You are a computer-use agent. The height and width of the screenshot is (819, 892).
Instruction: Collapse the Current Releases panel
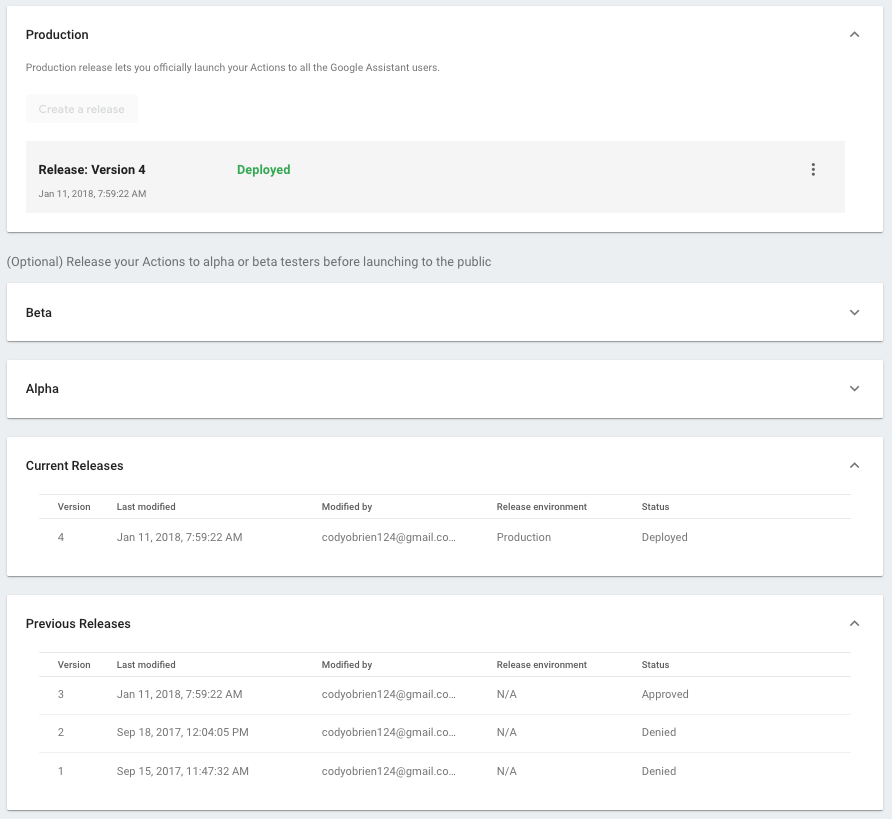click(x=855, y=465)
